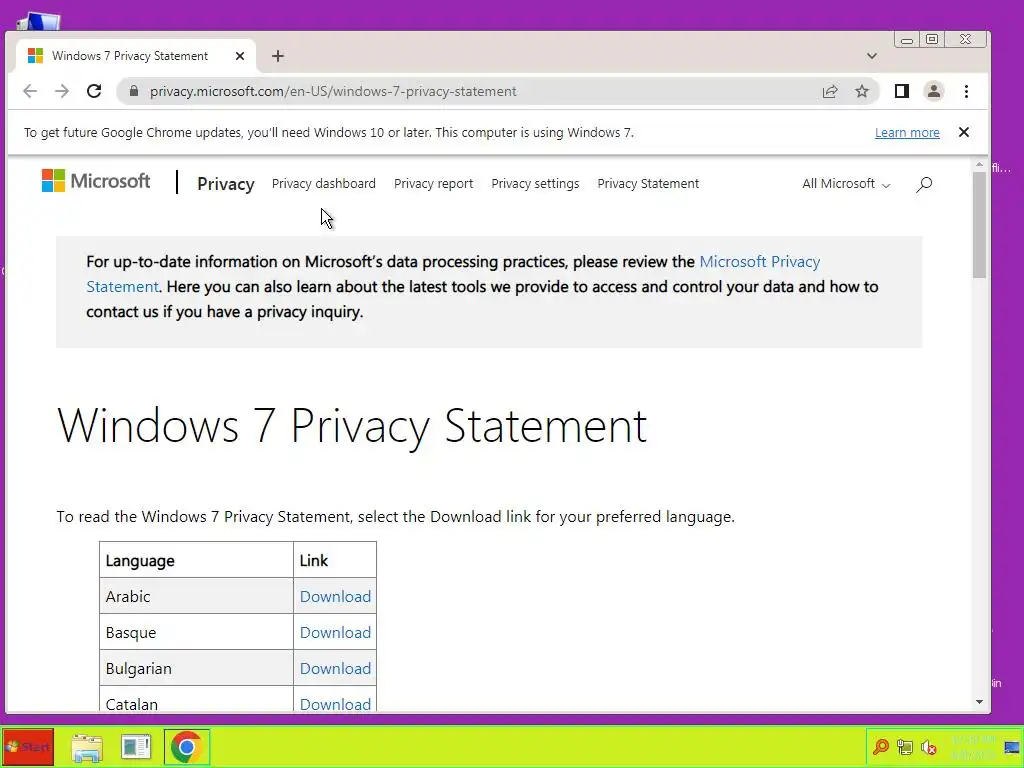The width and height of the screenshot is (1024, 768).
Task: Open Privacy report page
Action: tap(434, 184)
